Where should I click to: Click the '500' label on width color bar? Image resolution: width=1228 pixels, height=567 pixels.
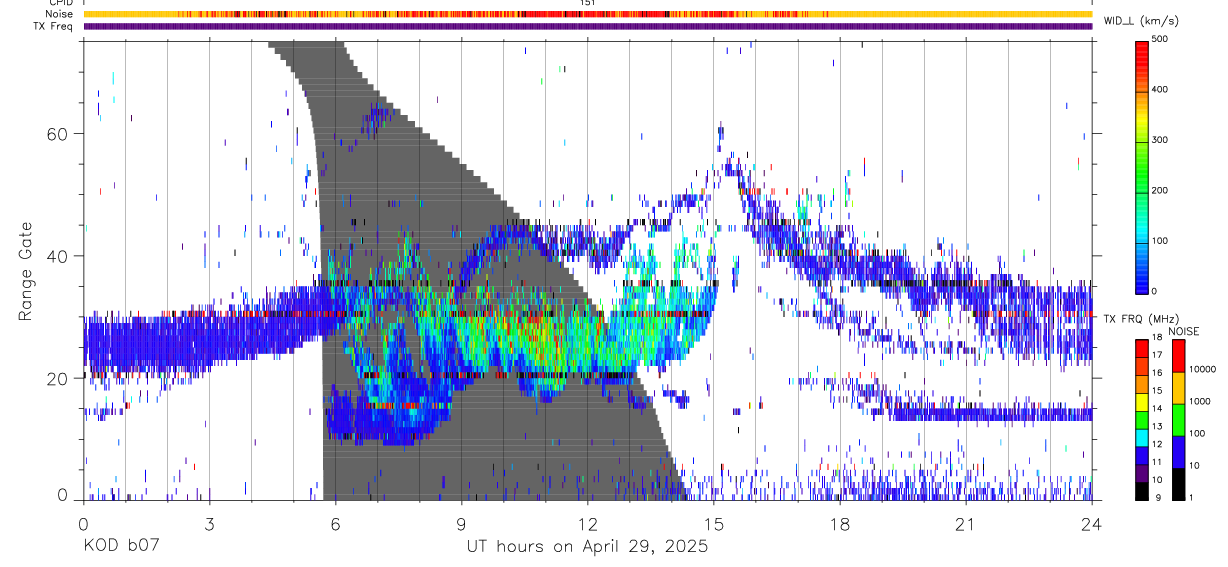tap(1160, 40)
